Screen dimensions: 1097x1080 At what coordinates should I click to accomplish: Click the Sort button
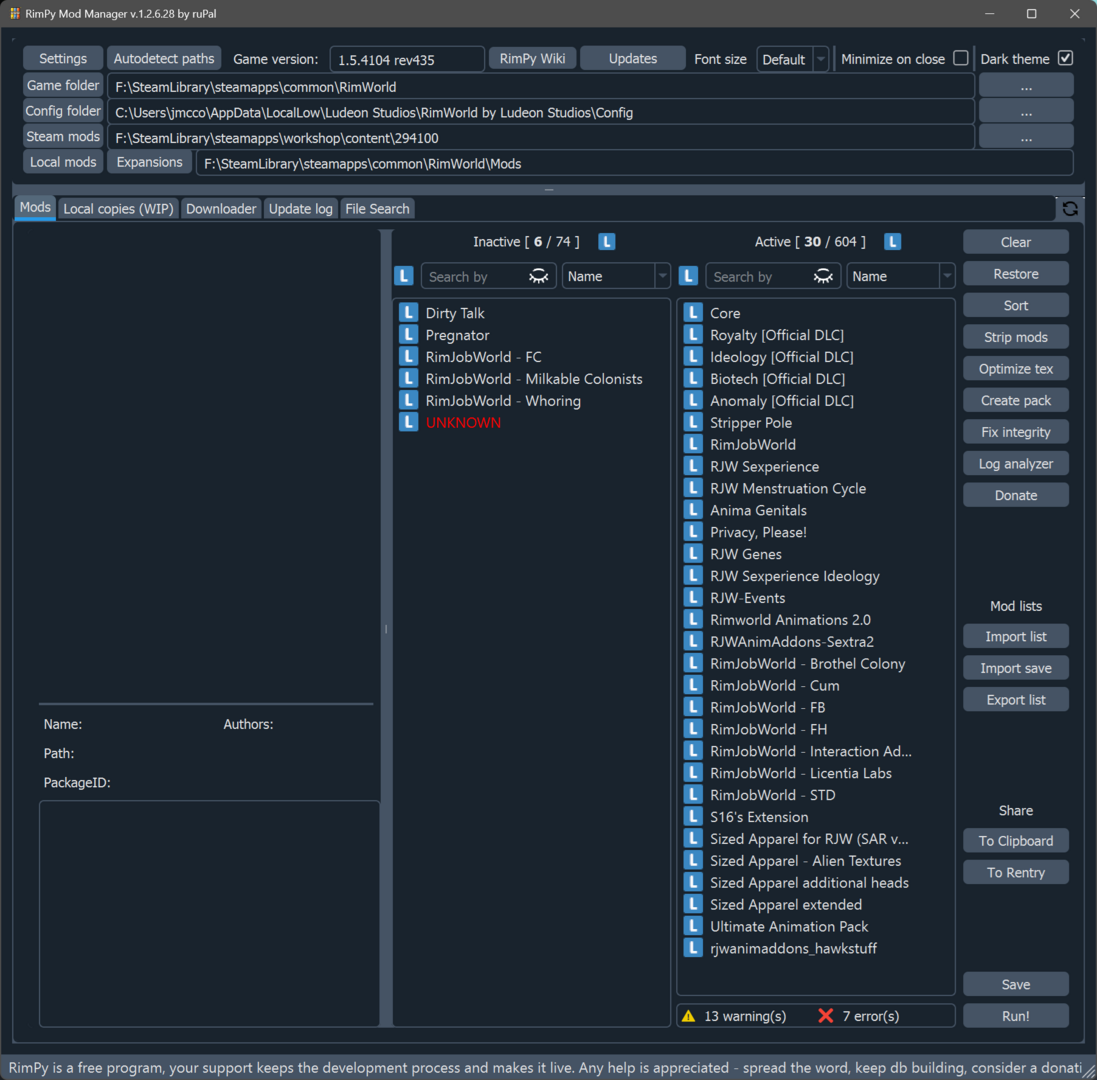coord(1016,305)
